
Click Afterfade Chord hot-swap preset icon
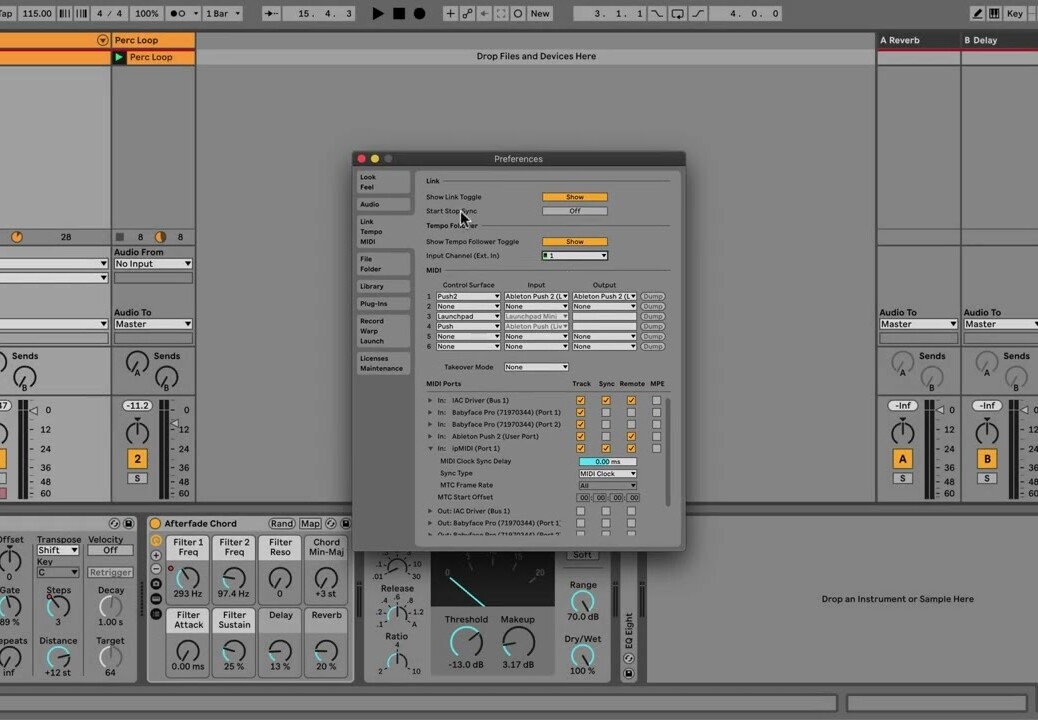[x=331, y=523]
